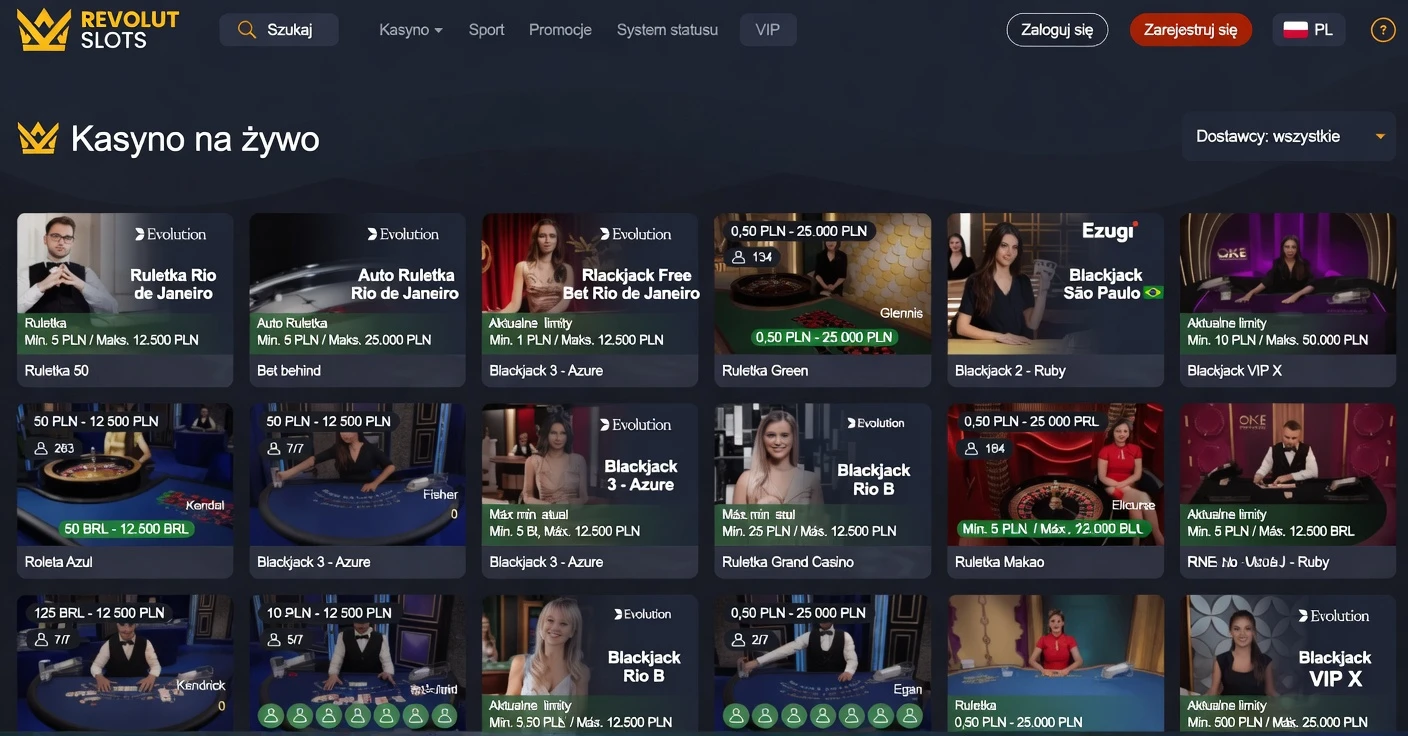This screenshot has width=1408, height=736.
Task: Click the Evolution logo on Ruletka Rio de Janeiro
Action: 170,234
